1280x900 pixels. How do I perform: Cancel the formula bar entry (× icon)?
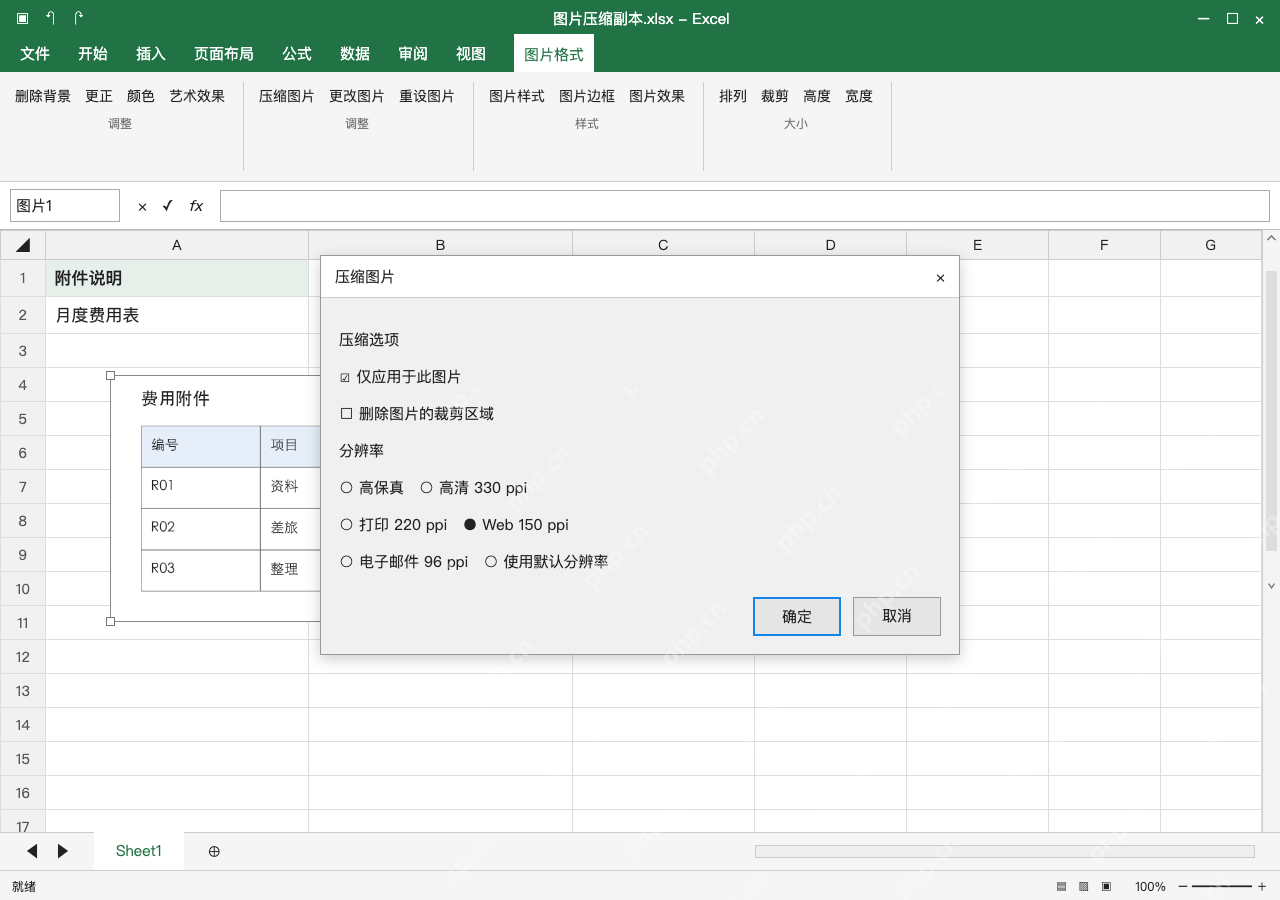142,206
